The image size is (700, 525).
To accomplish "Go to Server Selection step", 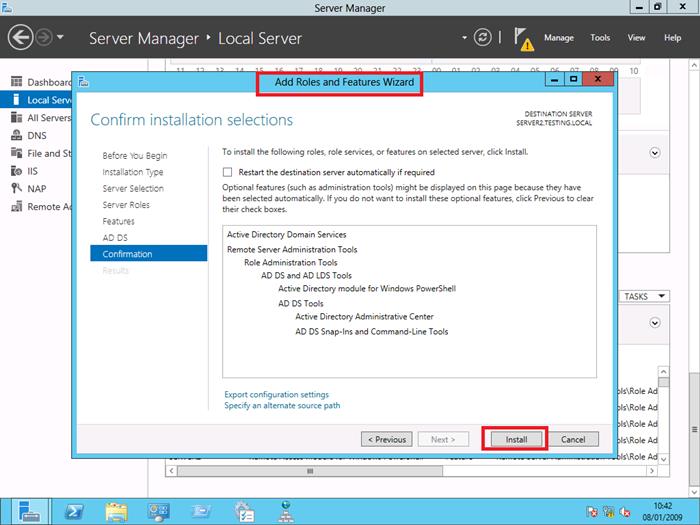I will pyautogui.click(x=133, y=188).
